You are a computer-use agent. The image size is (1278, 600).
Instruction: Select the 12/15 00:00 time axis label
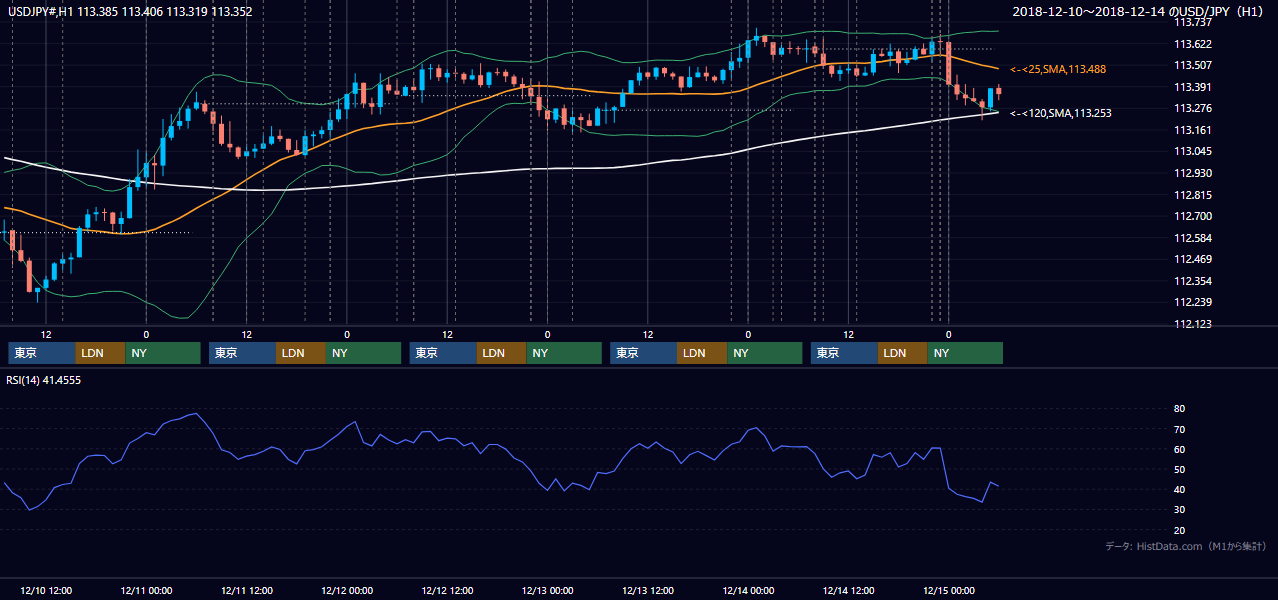(x=948, y=590)
